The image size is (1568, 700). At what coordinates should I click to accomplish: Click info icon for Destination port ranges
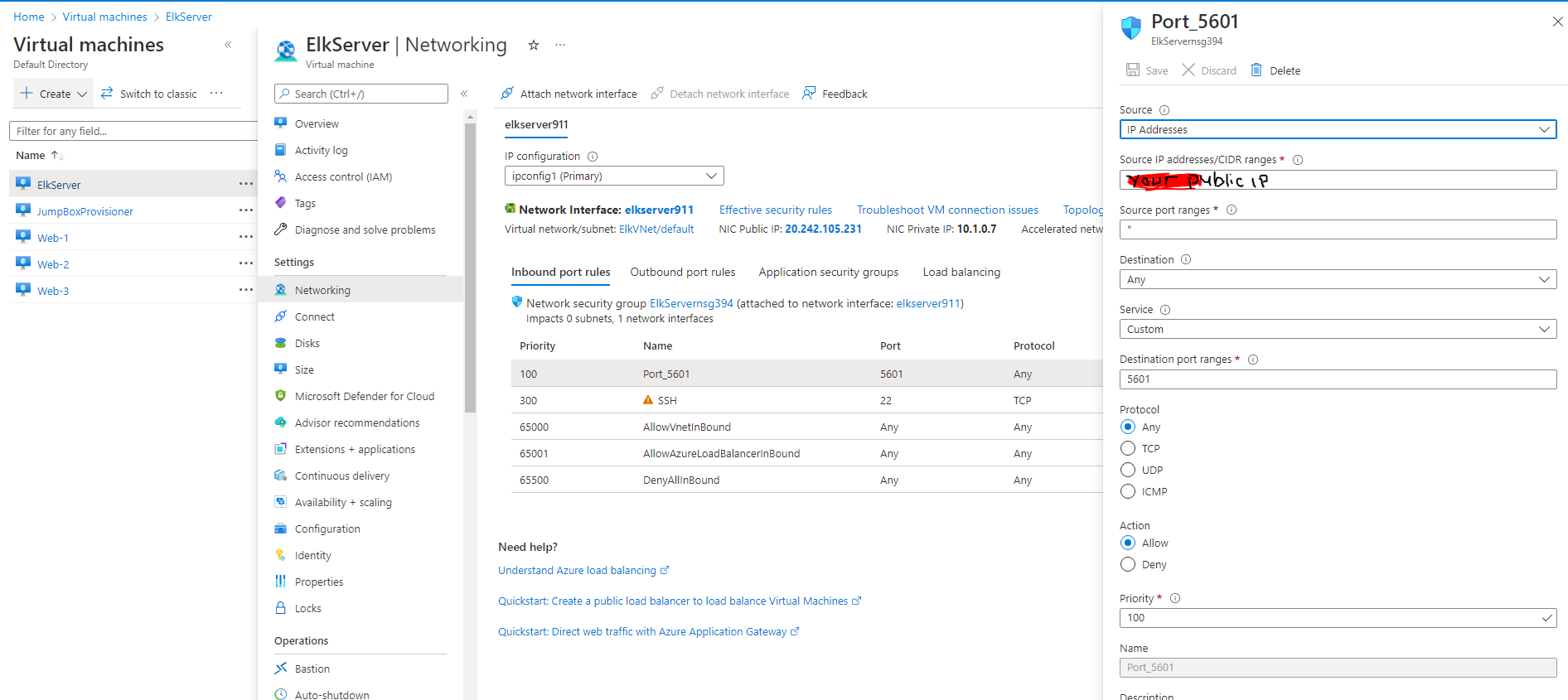point(1253,360)
